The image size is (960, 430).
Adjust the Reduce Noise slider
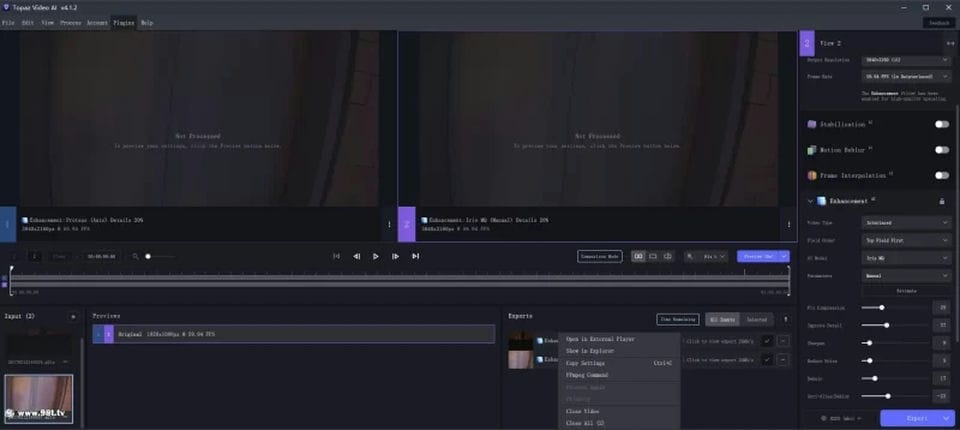(x=894, y=361)
